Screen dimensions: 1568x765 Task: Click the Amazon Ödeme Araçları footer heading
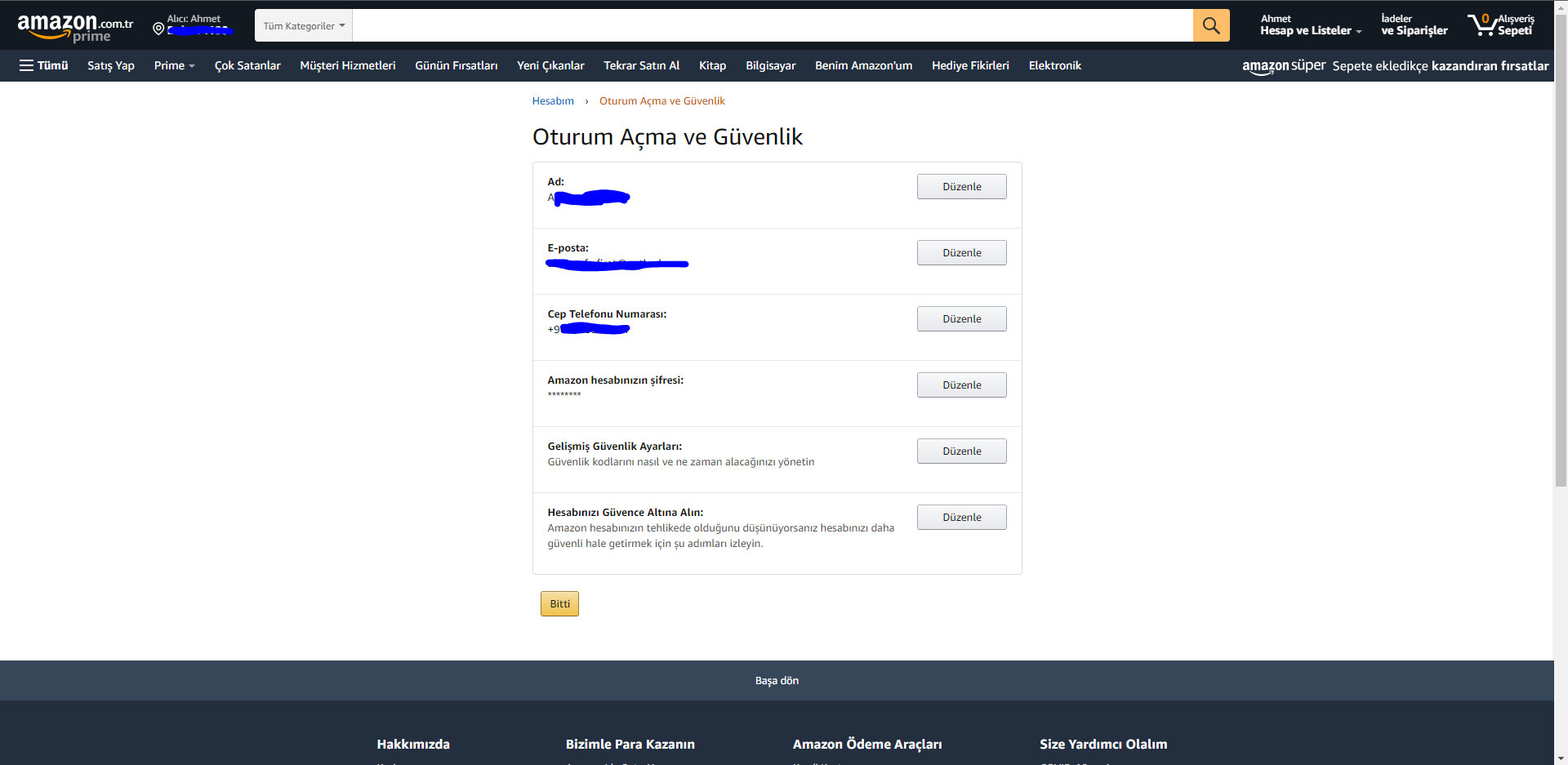point(867,745)
